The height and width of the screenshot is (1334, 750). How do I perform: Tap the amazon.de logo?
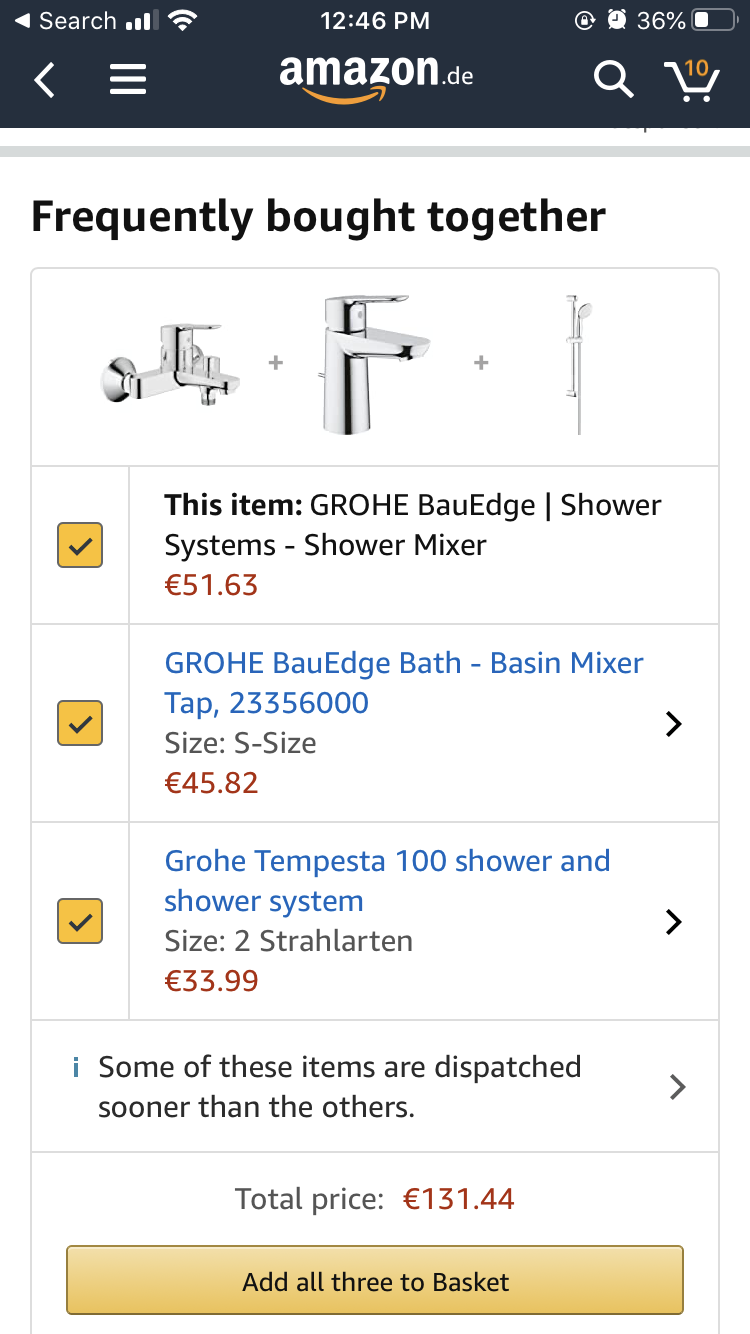point(376,76)
